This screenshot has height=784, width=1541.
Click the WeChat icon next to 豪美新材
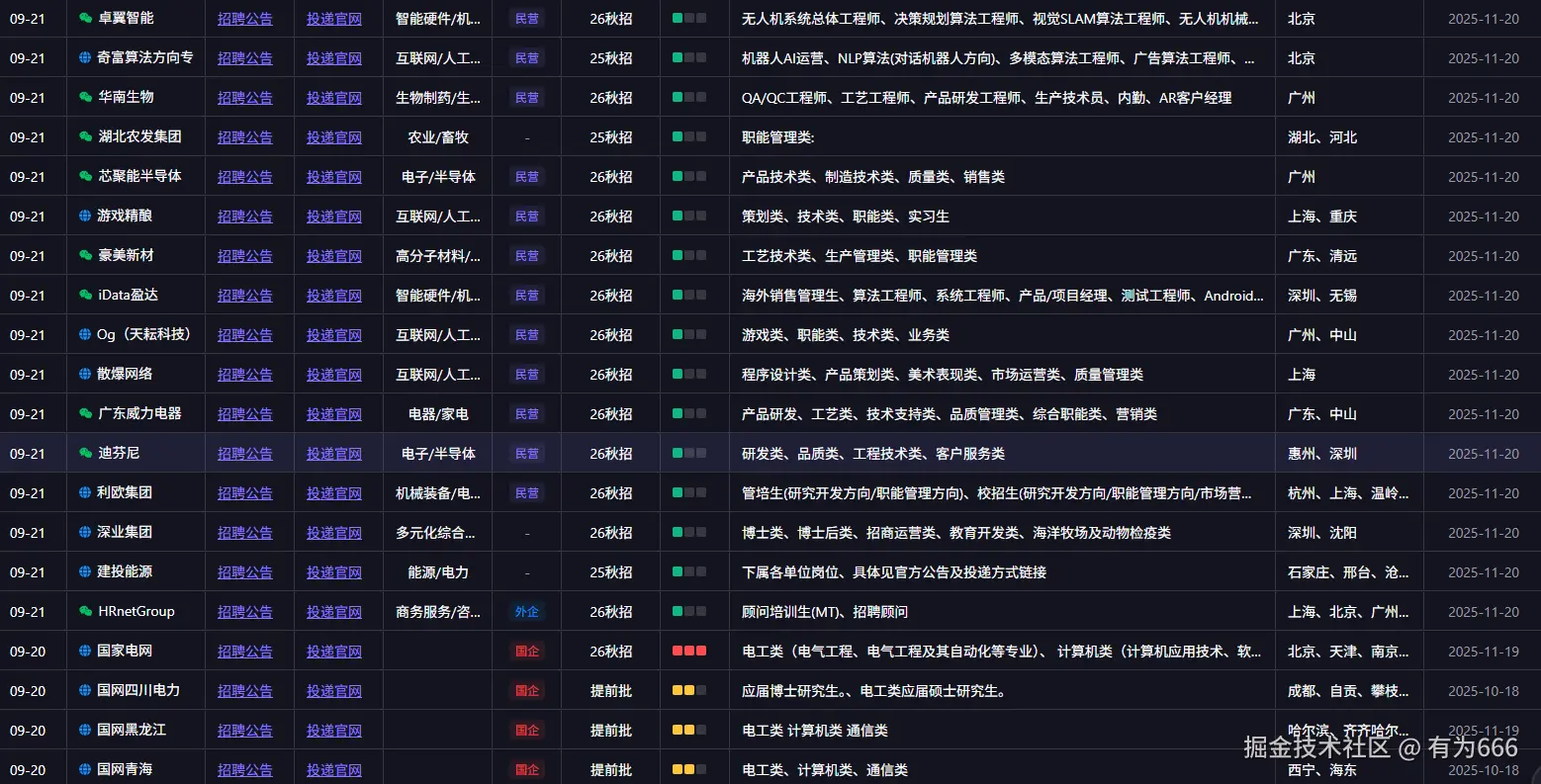tap(86, 255)
